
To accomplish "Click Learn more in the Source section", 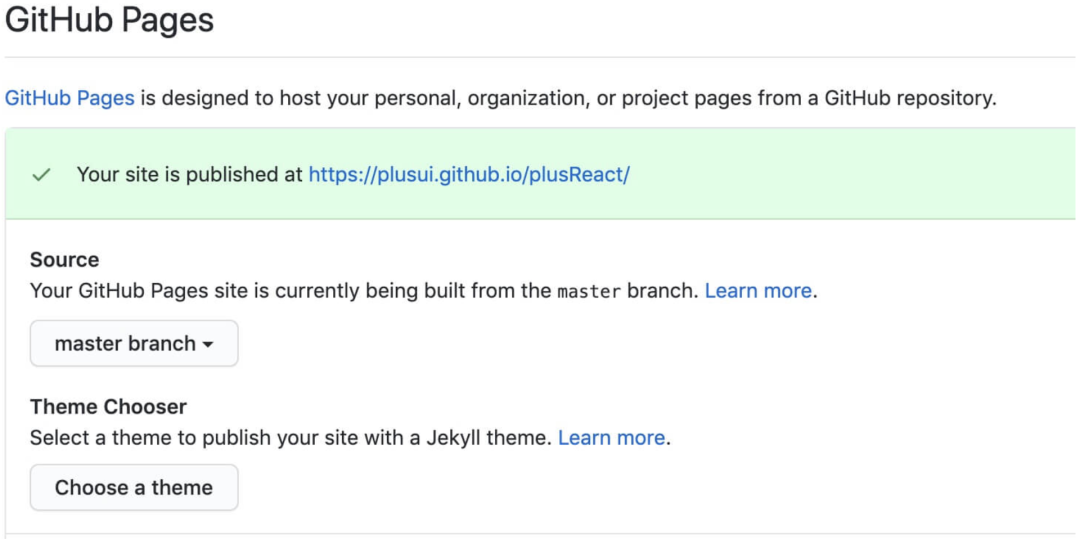I will (758, 291).
